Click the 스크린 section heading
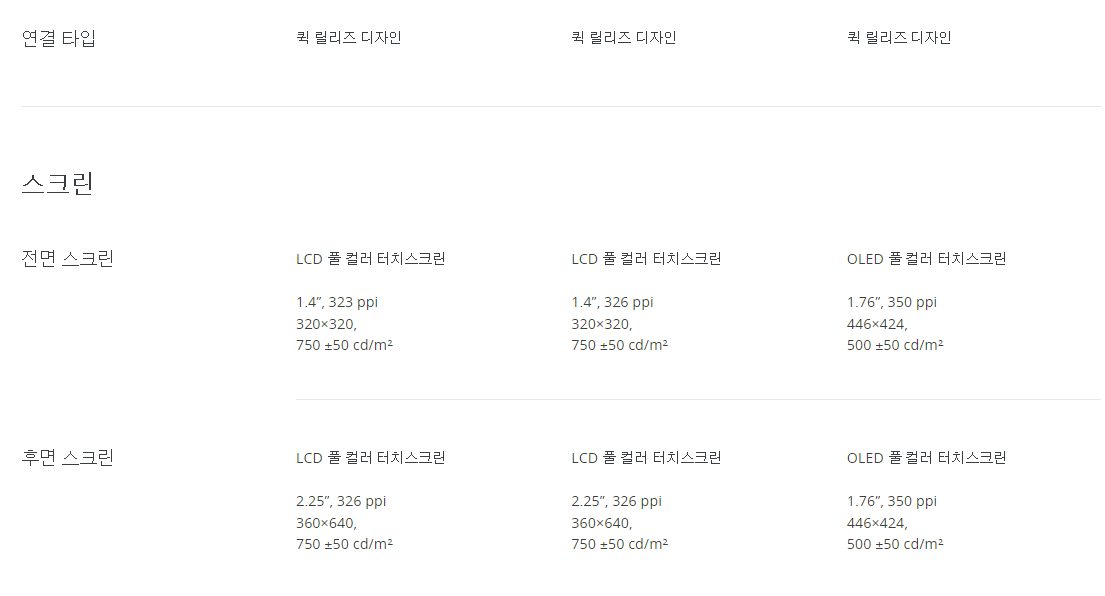Viewport: 1105px width, 596px height. pos(58,184)
